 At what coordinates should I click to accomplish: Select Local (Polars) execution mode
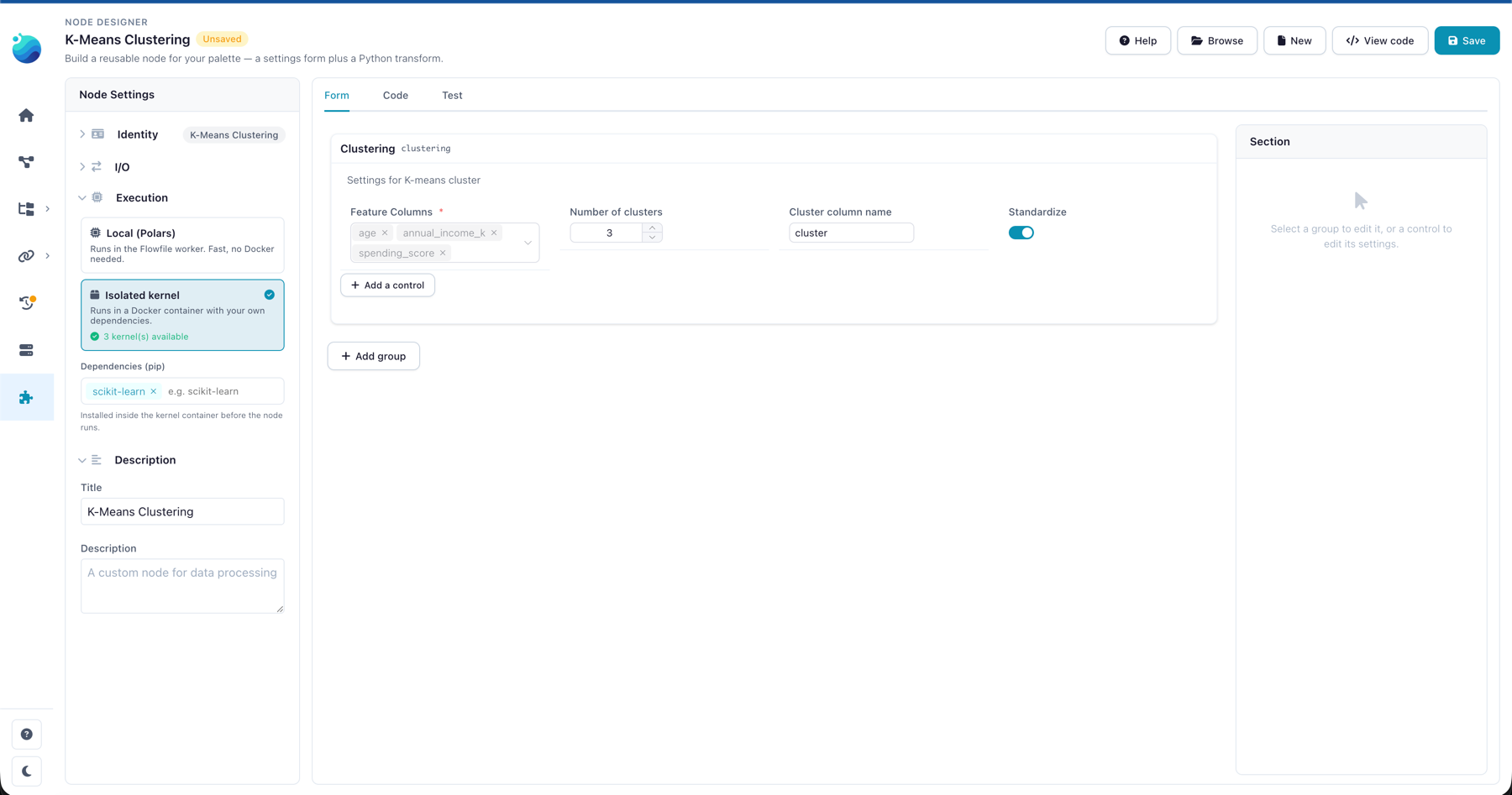coord(182,245)
